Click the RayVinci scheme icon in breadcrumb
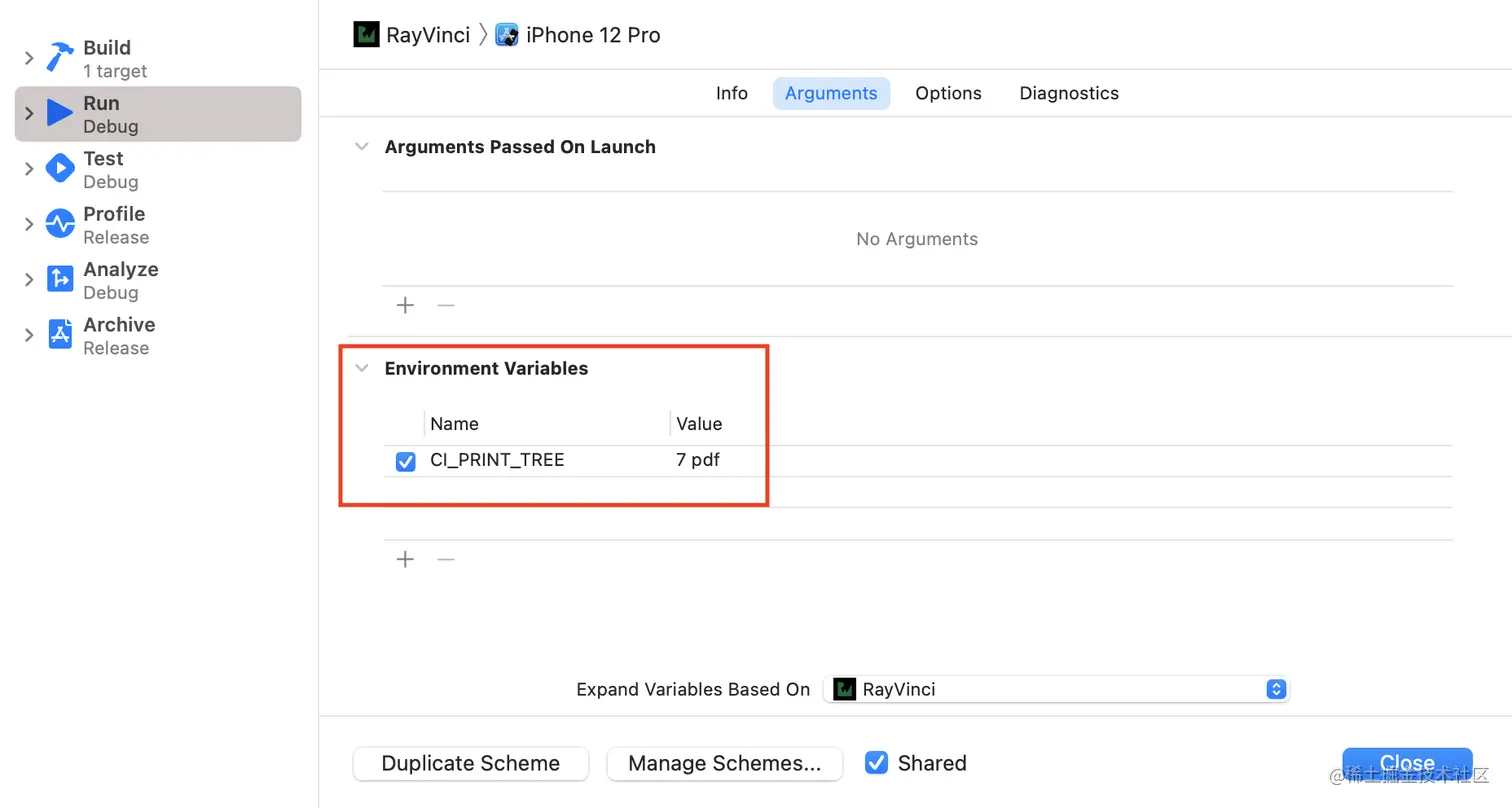The height and width of the screenshot is (808, 1512). click(x=367, y=35)
